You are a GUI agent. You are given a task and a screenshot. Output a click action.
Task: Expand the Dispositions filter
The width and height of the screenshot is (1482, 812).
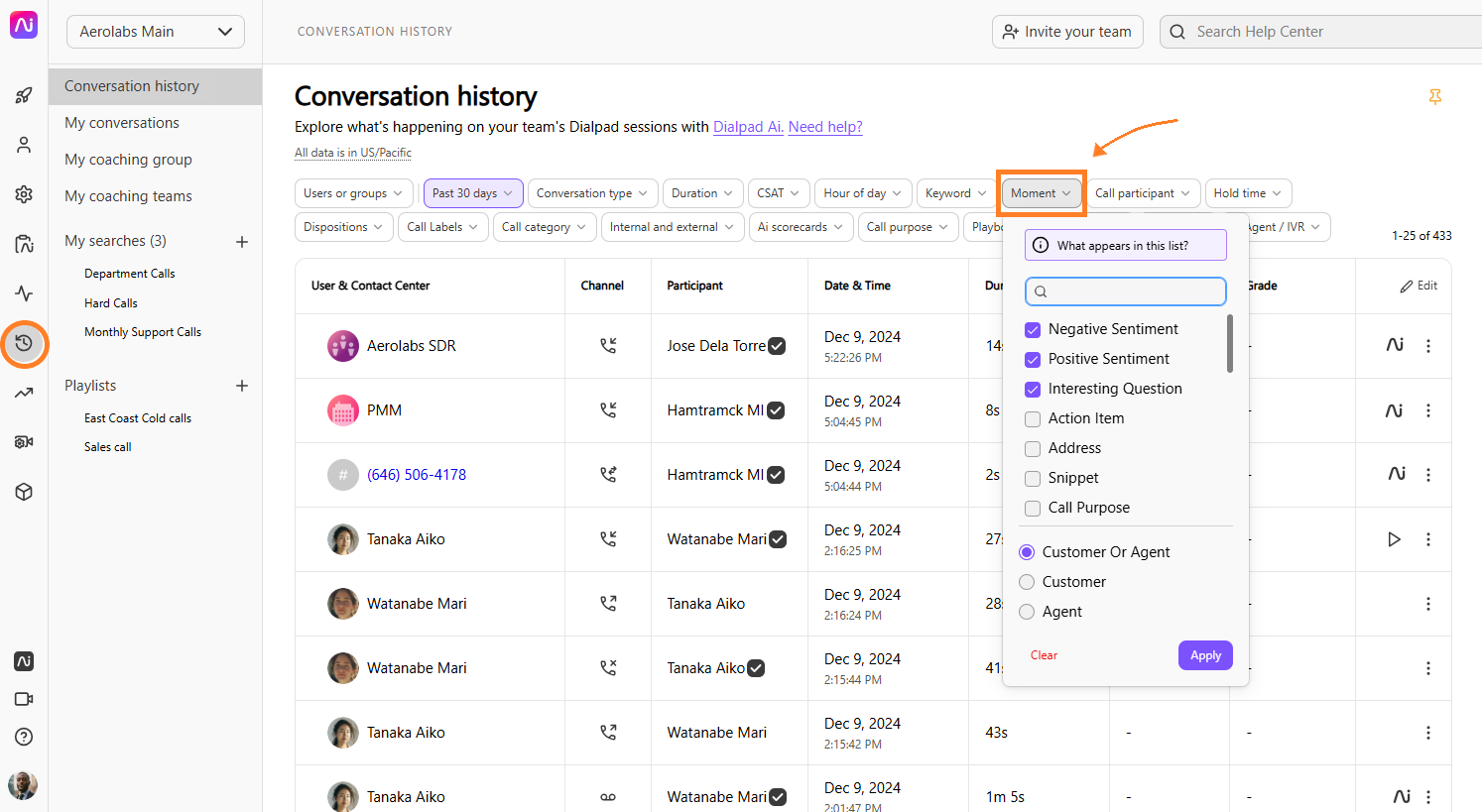[x=344, y=227]
